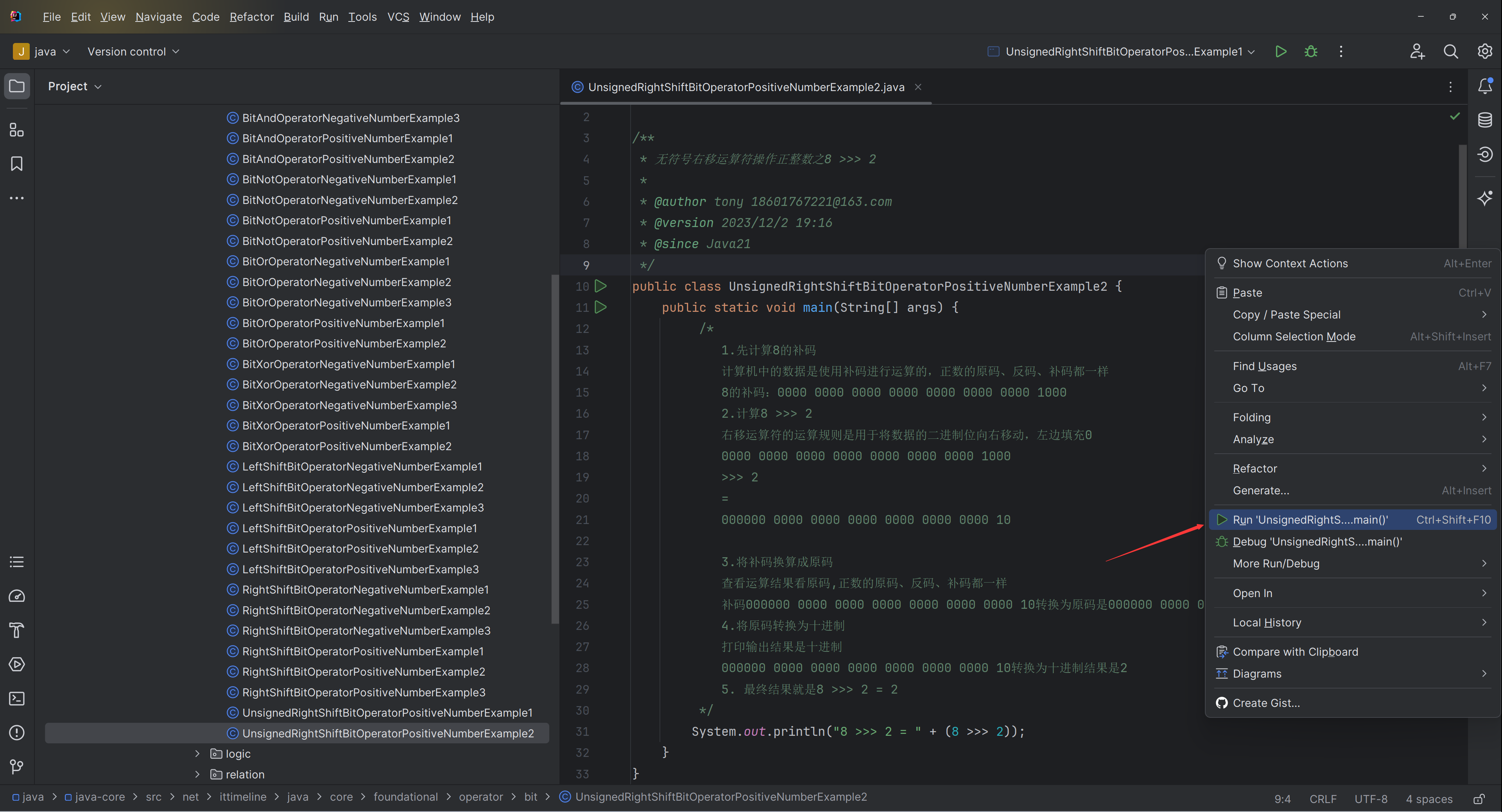
Task: Open the Bookmarks tool window icon
Action: tap(17, 164)
